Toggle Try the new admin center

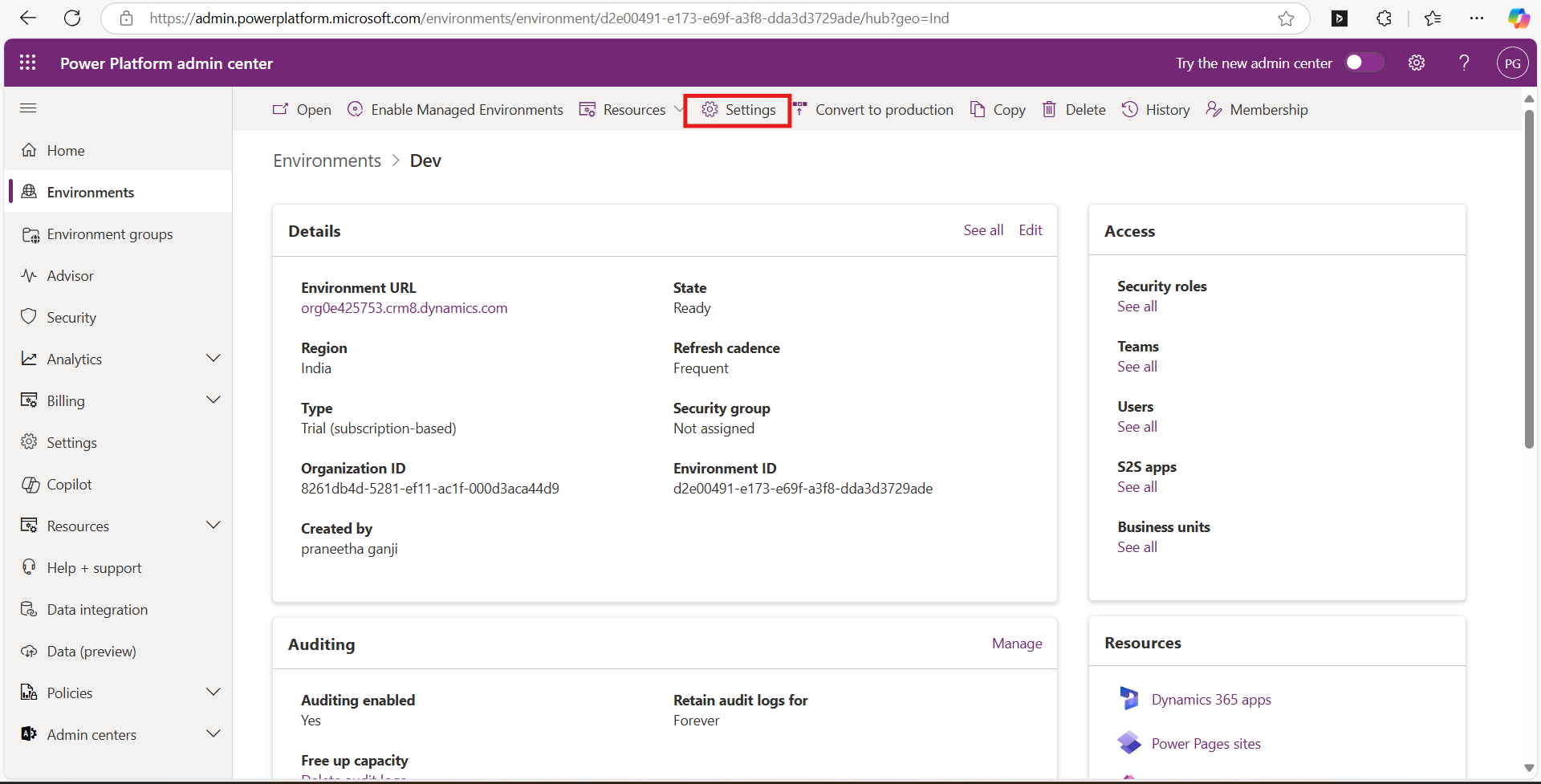coord(1364,63)
